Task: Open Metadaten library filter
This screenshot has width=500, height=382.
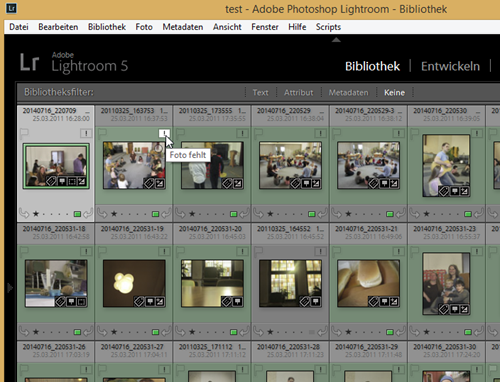Action: [348, 92]
